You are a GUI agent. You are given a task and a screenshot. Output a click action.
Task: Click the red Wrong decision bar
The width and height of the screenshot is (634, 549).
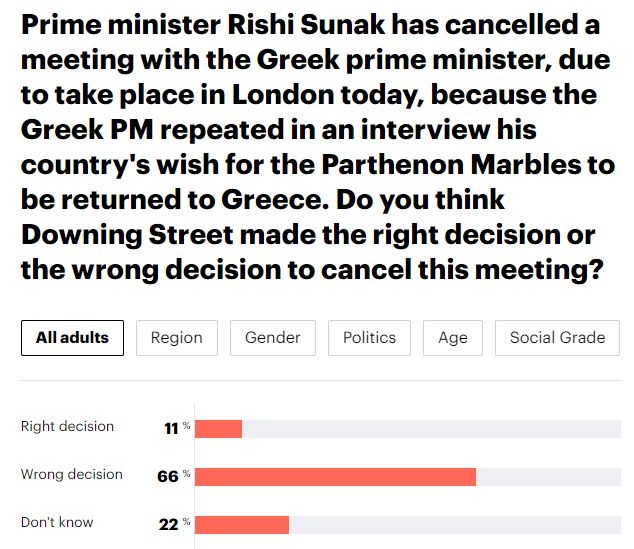point(335,476)
